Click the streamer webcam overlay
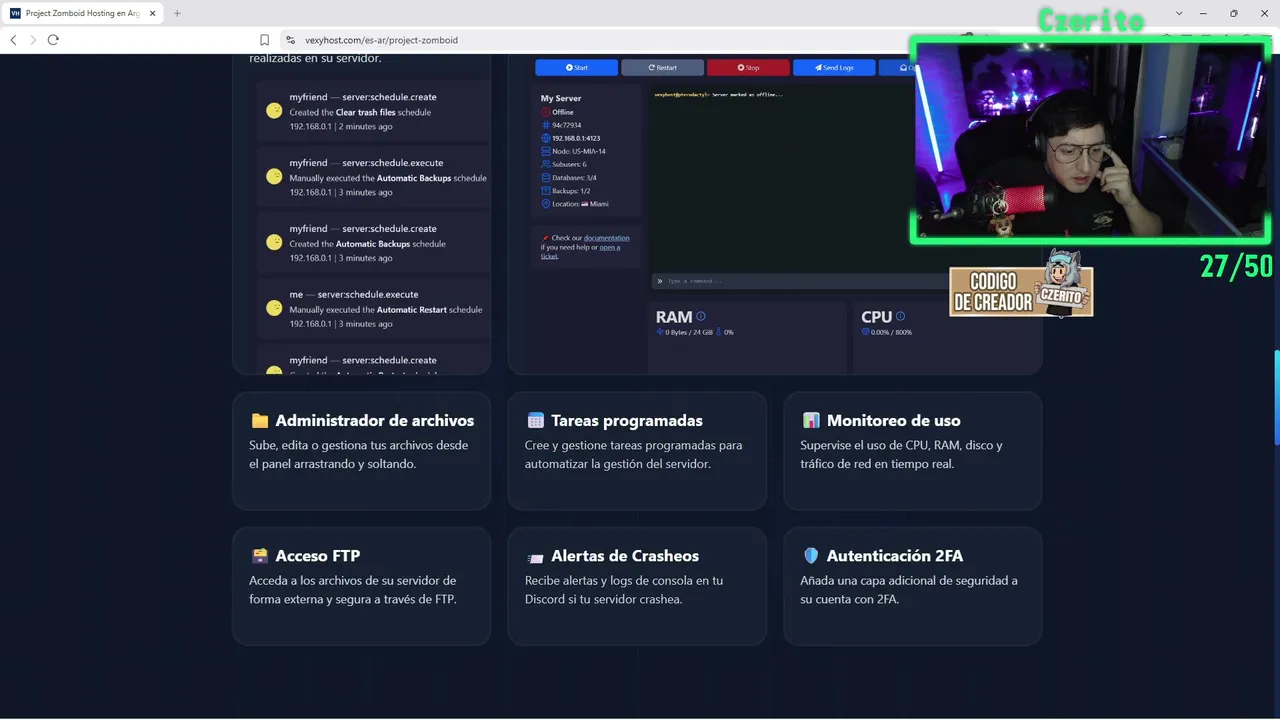The height and width of the screenshot is (720, 1280). coord(1090,141)
